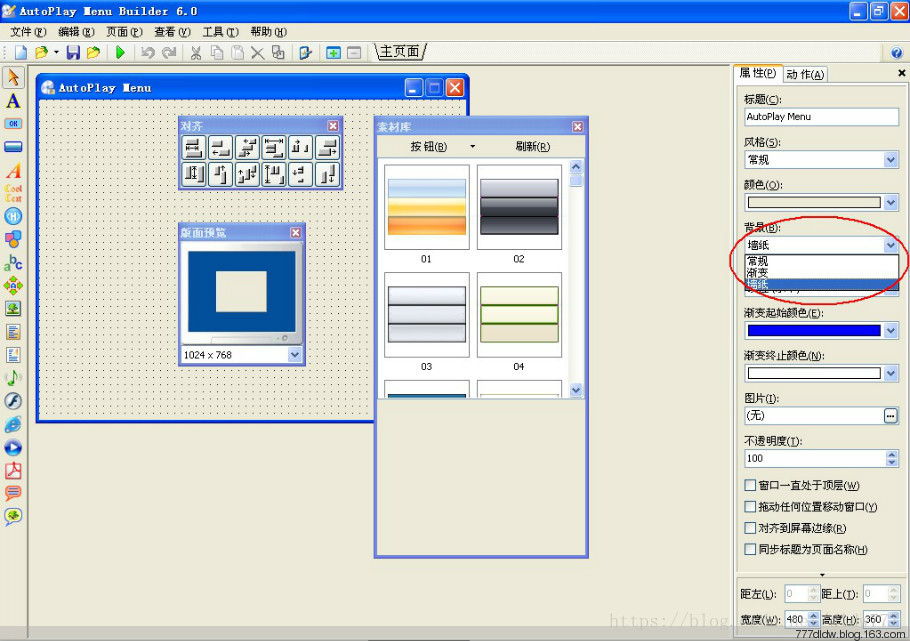Click the Delete X toolbar icon
Image resolution: width=910 pixels, height=641 pixels.
[x=258, y=53]
